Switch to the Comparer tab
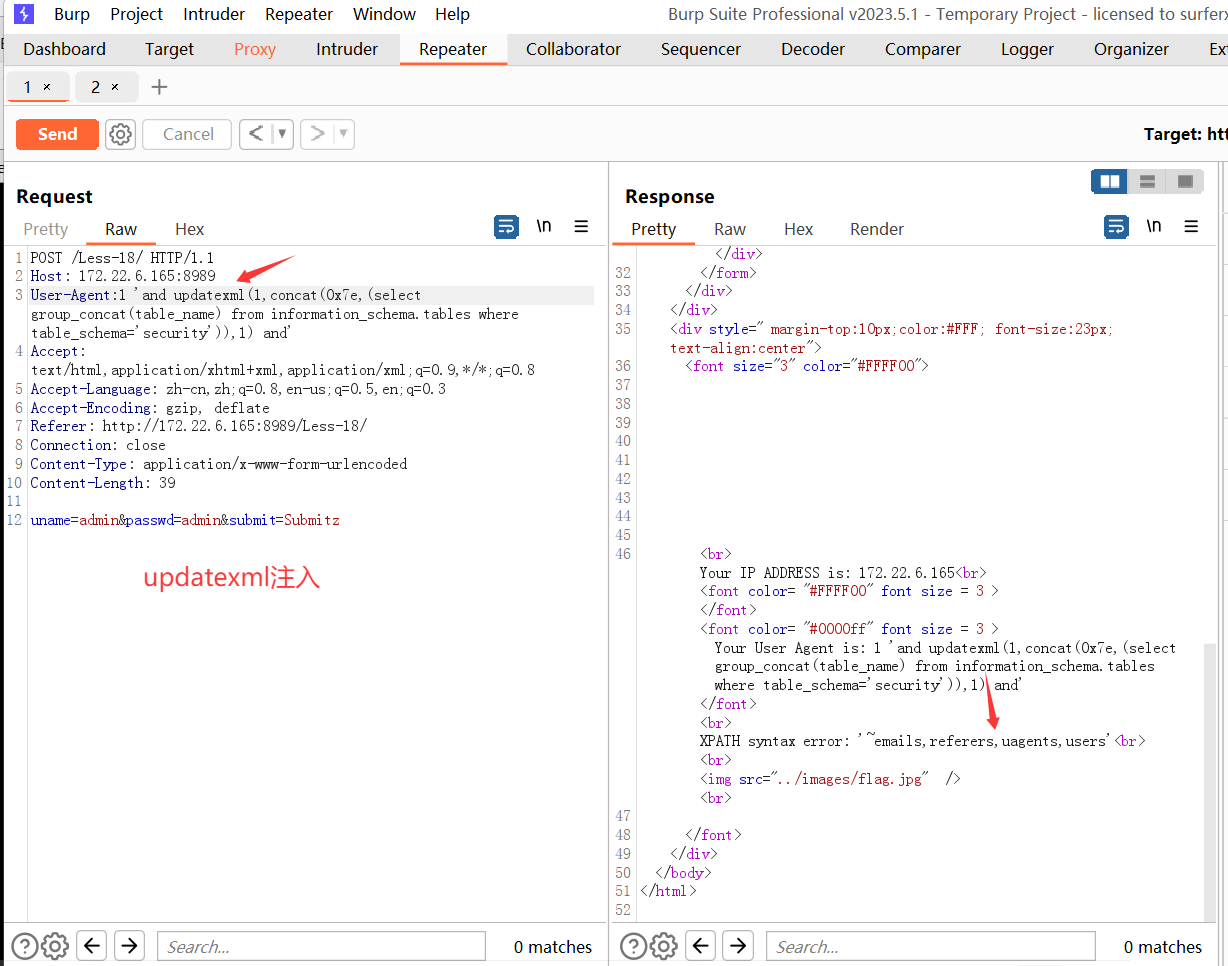This screenshot has height=966, width=1228. click(x=922, y=49)
